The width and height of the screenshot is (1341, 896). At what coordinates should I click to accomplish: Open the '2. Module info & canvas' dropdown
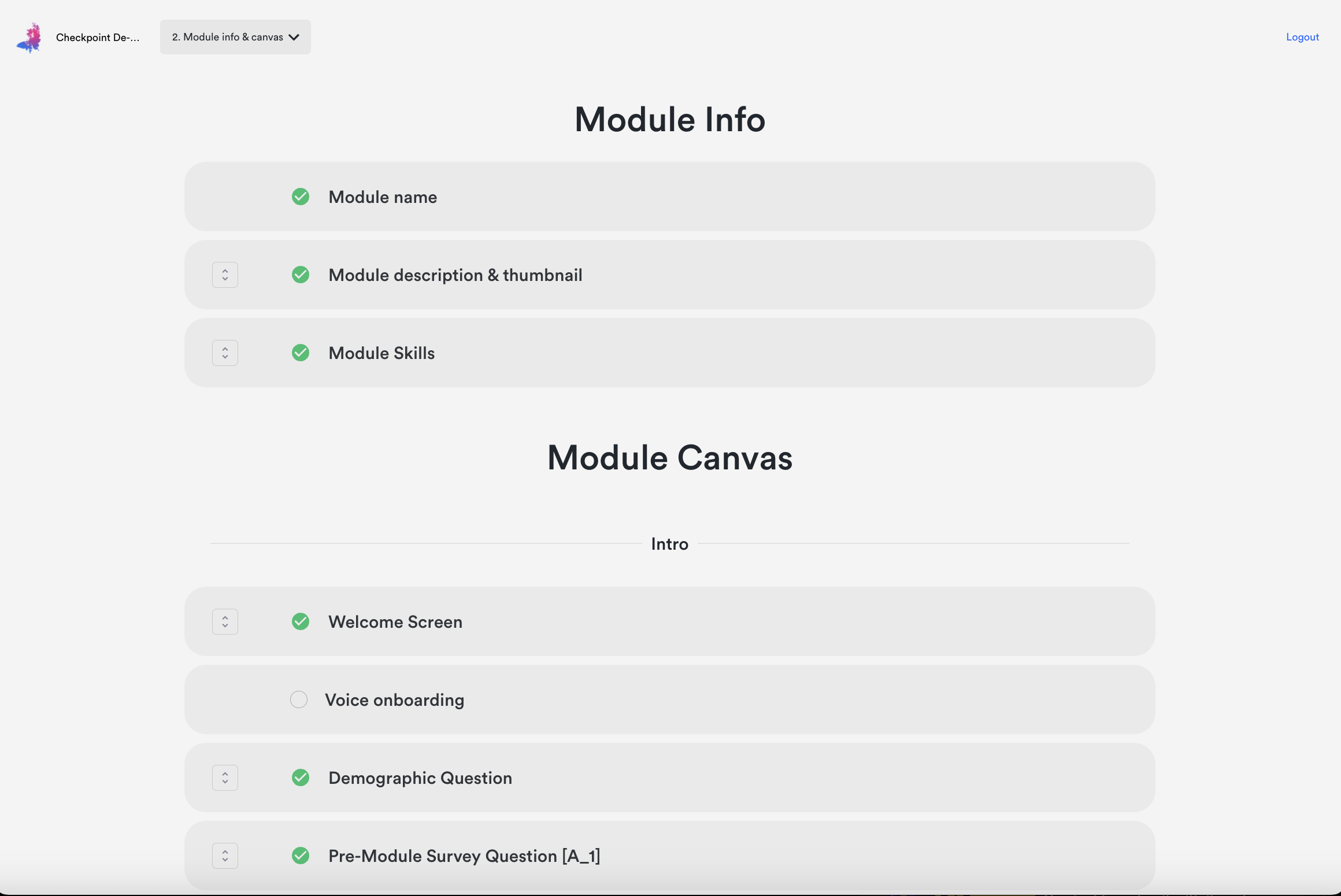[235, 37]
